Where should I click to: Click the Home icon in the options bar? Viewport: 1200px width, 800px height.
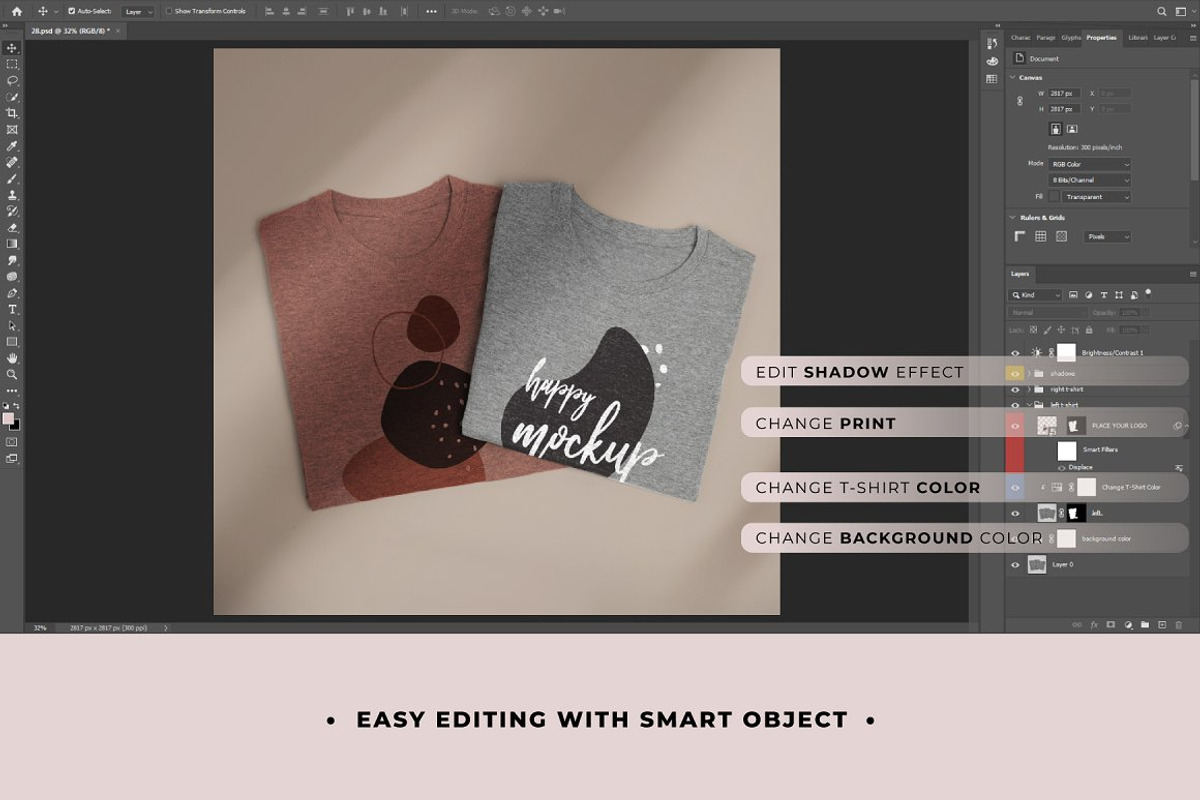16,11
